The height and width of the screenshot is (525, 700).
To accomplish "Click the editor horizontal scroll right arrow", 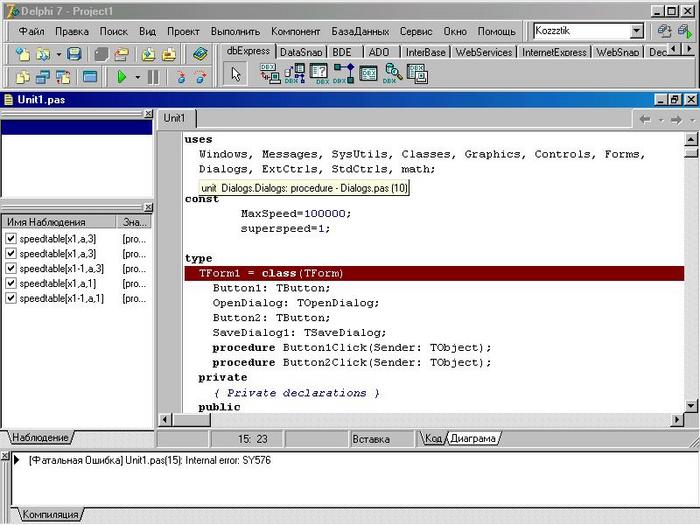I will click(x=677, y=420).
